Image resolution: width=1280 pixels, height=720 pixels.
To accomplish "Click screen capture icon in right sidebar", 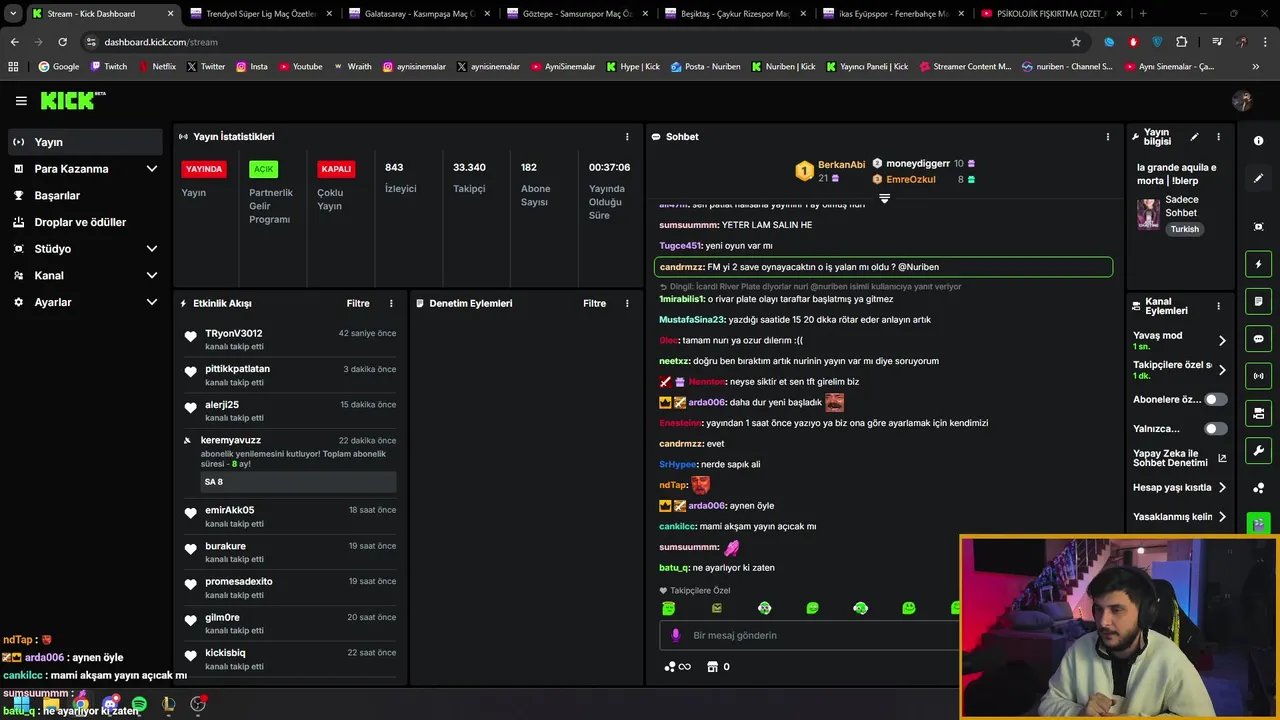I will 1258,227.
